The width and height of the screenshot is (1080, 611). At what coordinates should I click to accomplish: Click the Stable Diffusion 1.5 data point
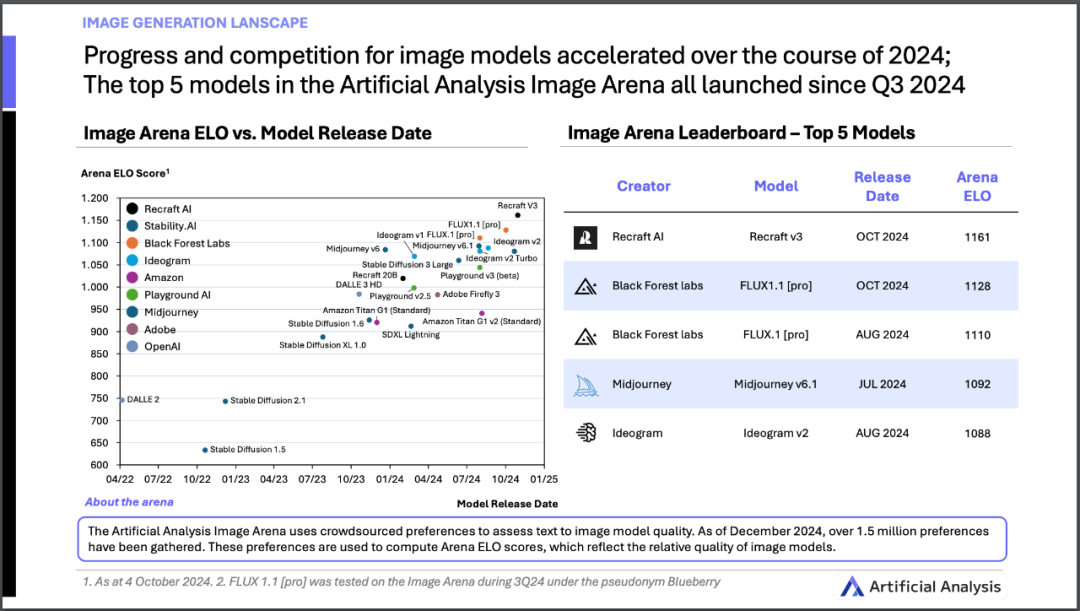coord(205,451)
